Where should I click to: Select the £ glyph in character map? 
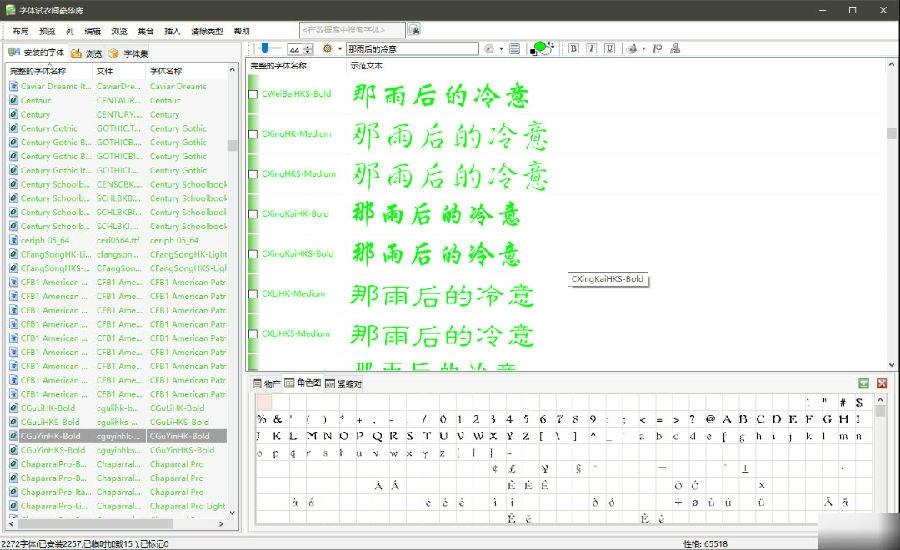click(x=511, y=469)
